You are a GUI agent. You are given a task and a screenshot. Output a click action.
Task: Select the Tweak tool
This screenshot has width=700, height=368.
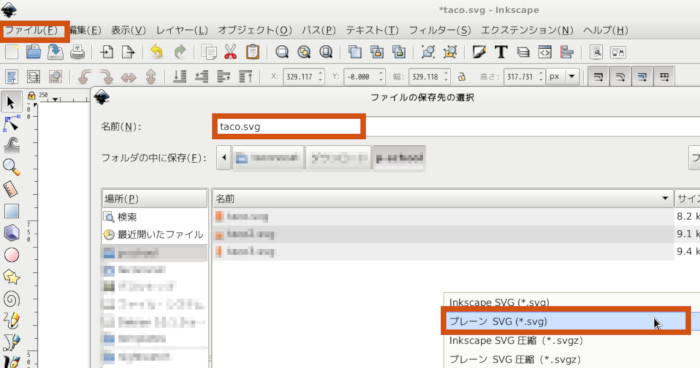point(11,145)
